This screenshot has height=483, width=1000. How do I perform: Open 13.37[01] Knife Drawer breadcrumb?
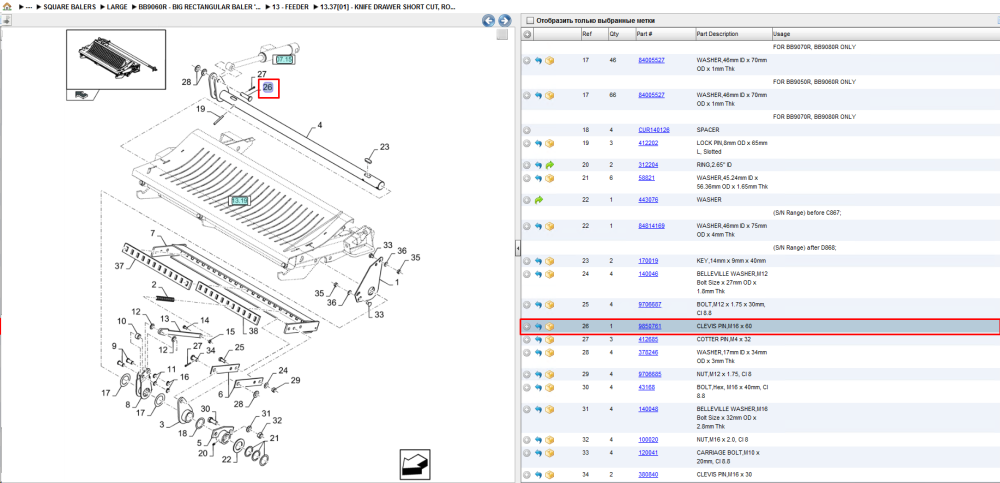tap(387, 6)
